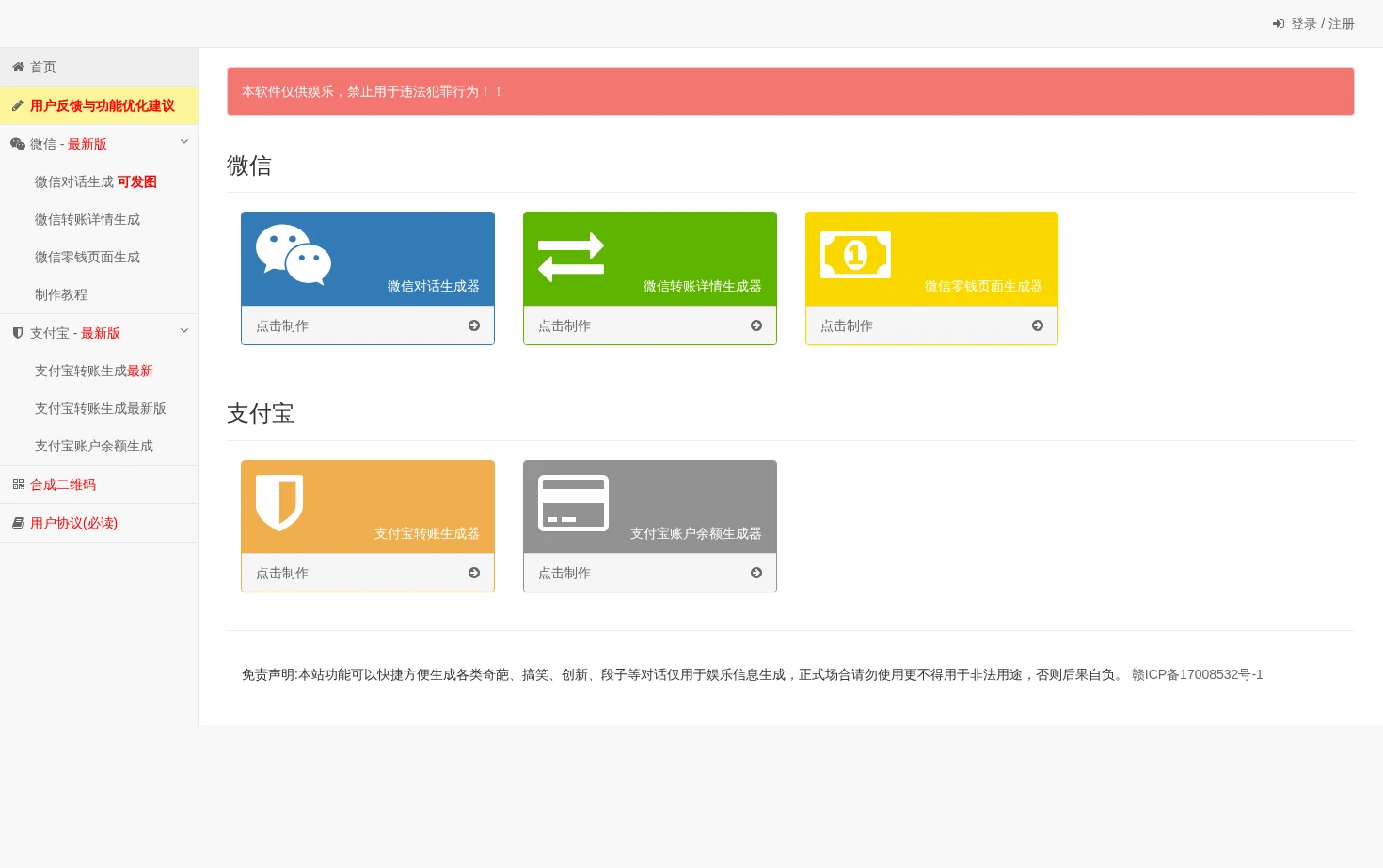The width and height of the screenshot is (1383, 868).
Task: Click the red warning banner 本软件仅供娱乐
Action: click(x=790, y=91)
